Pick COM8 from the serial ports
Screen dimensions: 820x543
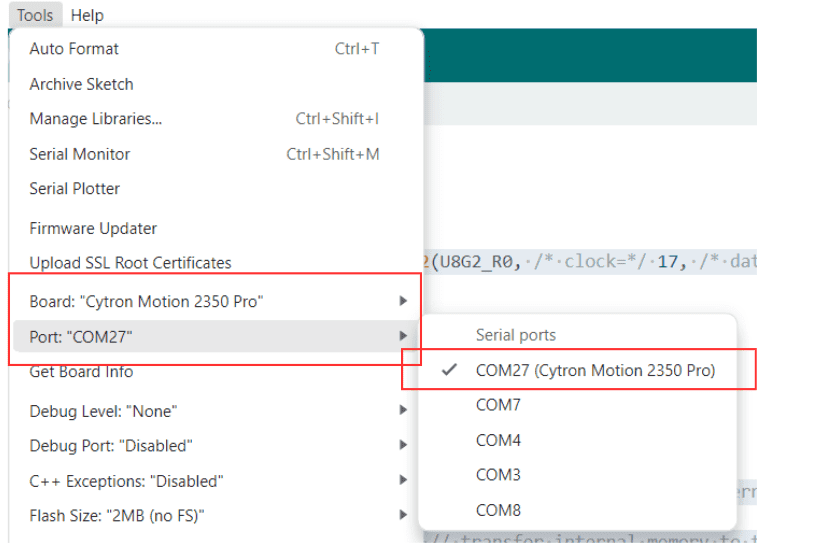[498, 510]
